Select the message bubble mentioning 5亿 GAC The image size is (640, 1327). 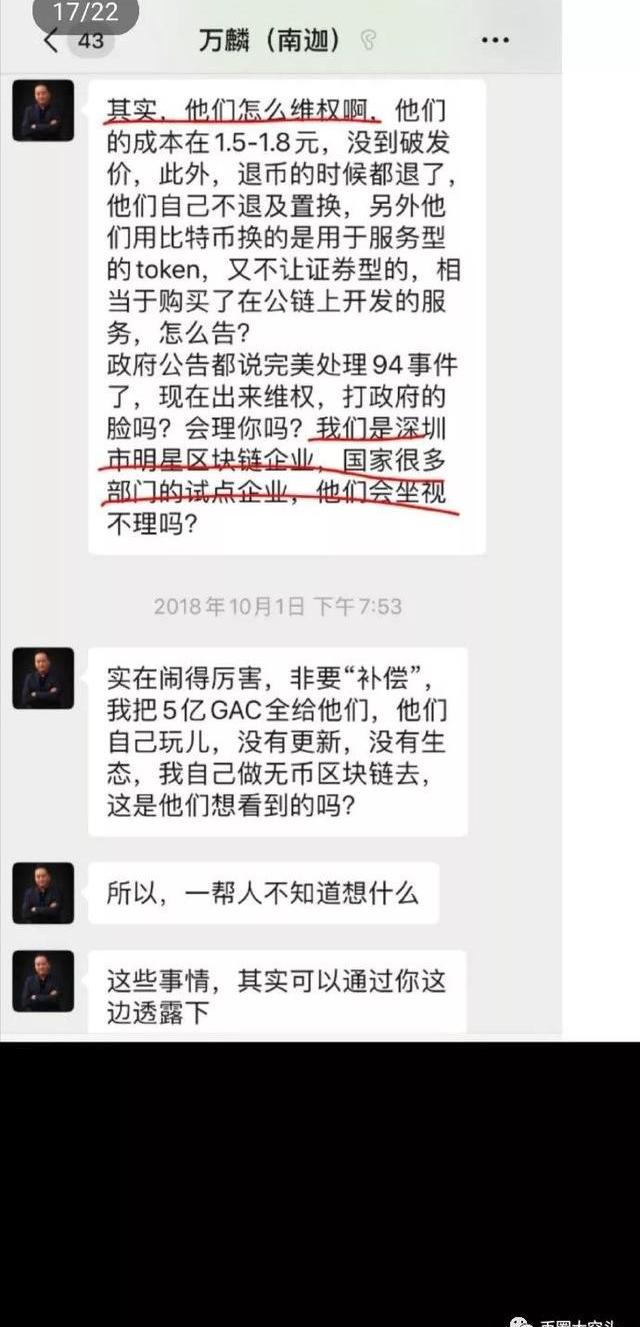coord(278,742)
